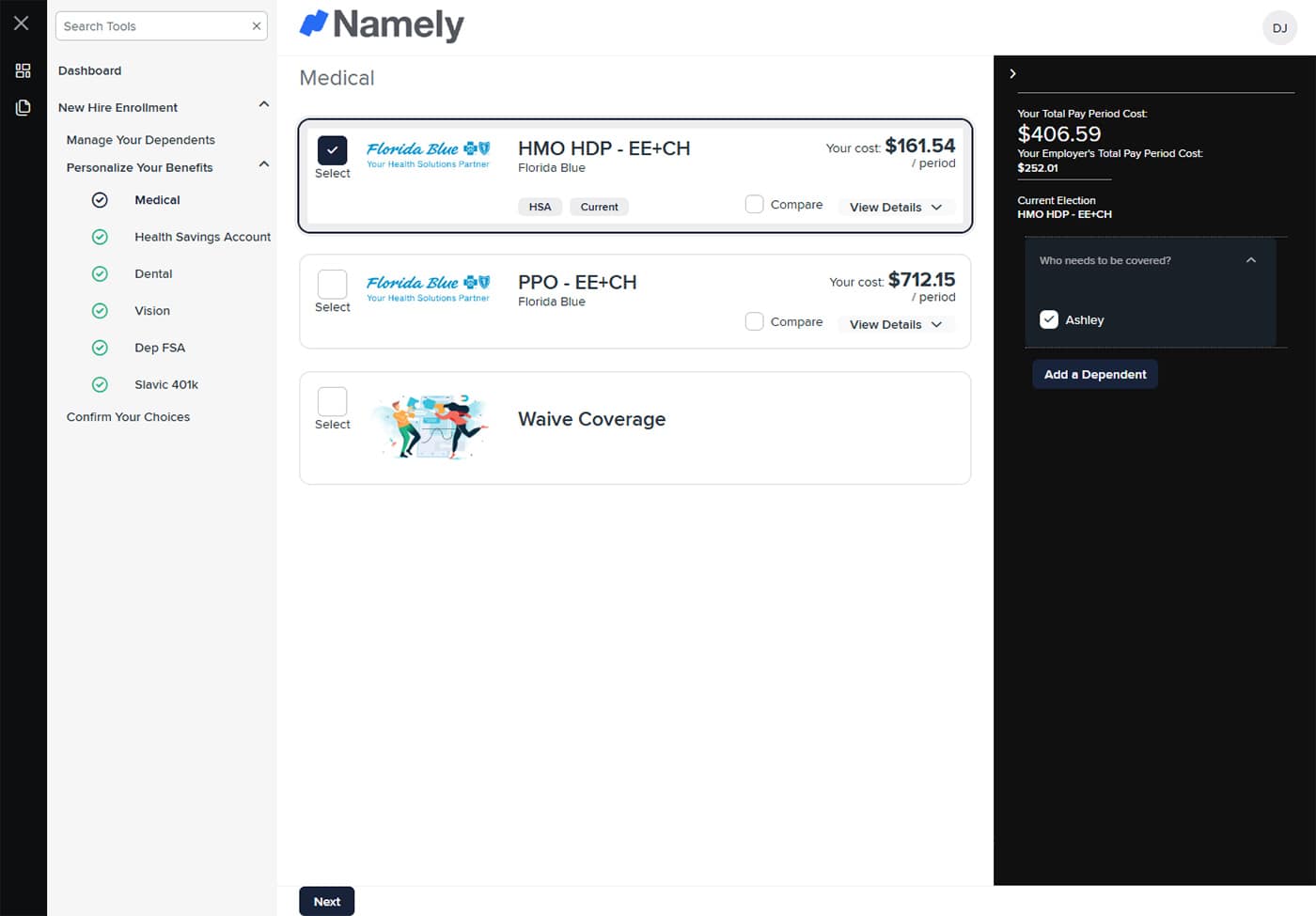The width and height of the screenshot is (1316, 916).
Task: Click the Namely logo
Action: click(382, 24)
